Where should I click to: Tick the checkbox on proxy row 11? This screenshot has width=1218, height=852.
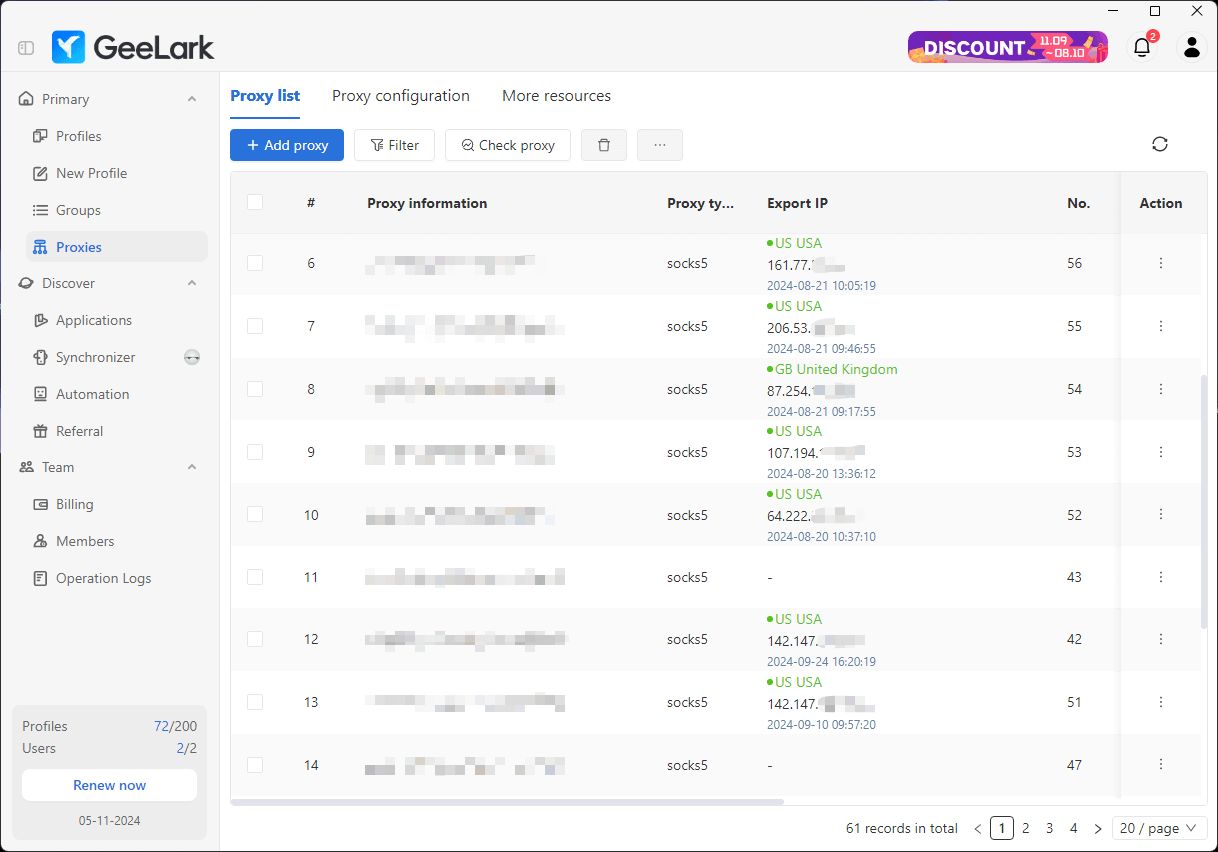pos(254,577)
